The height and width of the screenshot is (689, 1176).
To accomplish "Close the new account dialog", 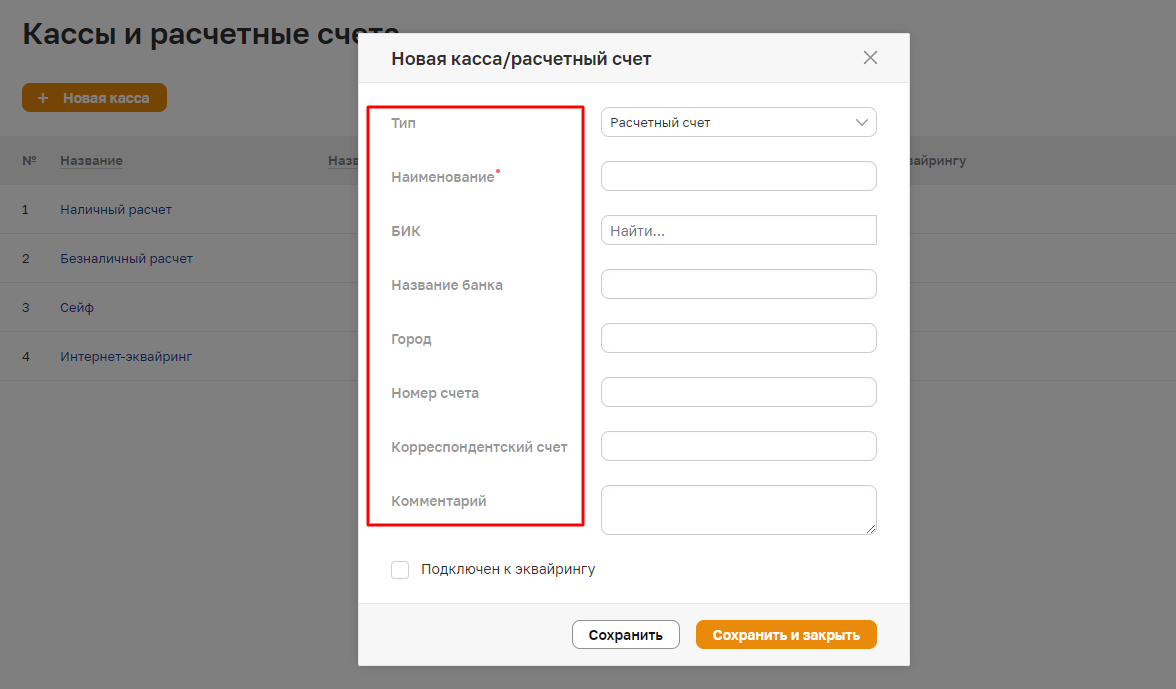I will coord(870,58).
